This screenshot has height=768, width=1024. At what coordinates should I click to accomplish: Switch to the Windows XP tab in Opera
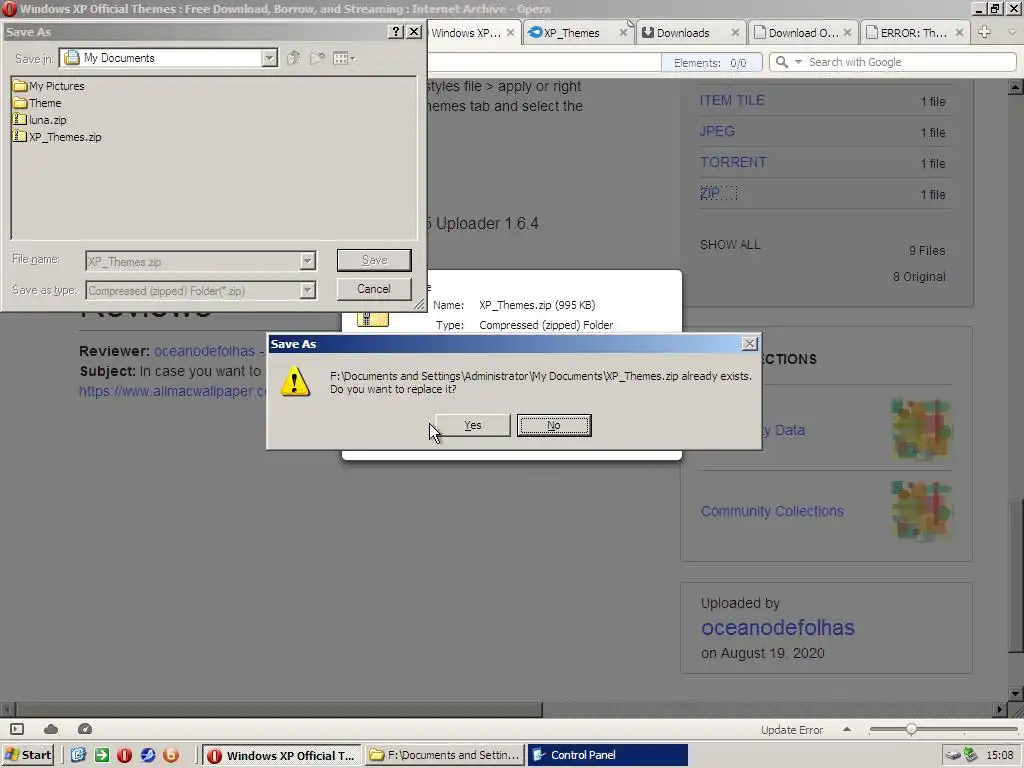coord(466,33)
